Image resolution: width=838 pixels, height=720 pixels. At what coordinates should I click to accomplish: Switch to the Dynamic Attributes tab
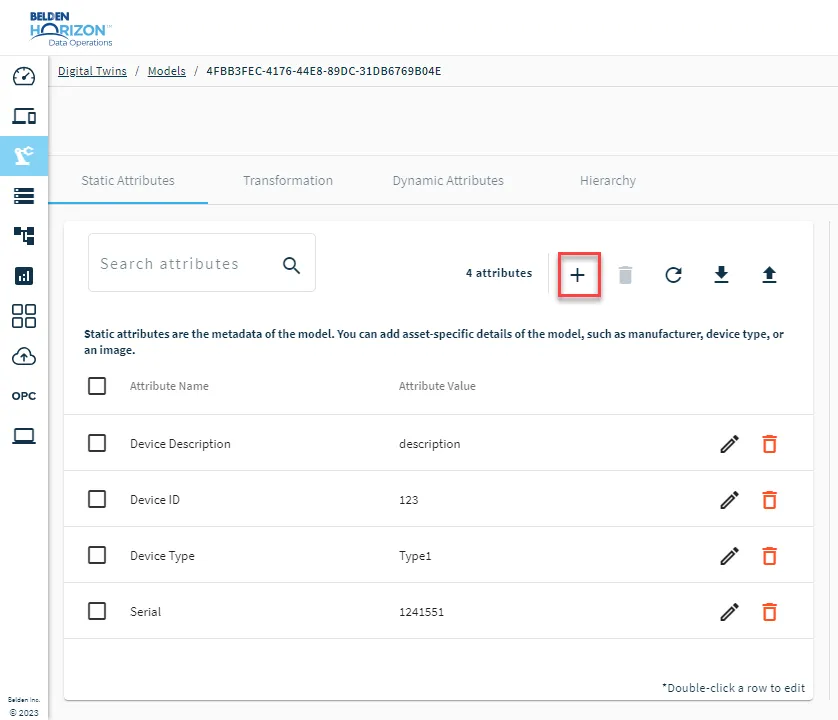[448, 181]
